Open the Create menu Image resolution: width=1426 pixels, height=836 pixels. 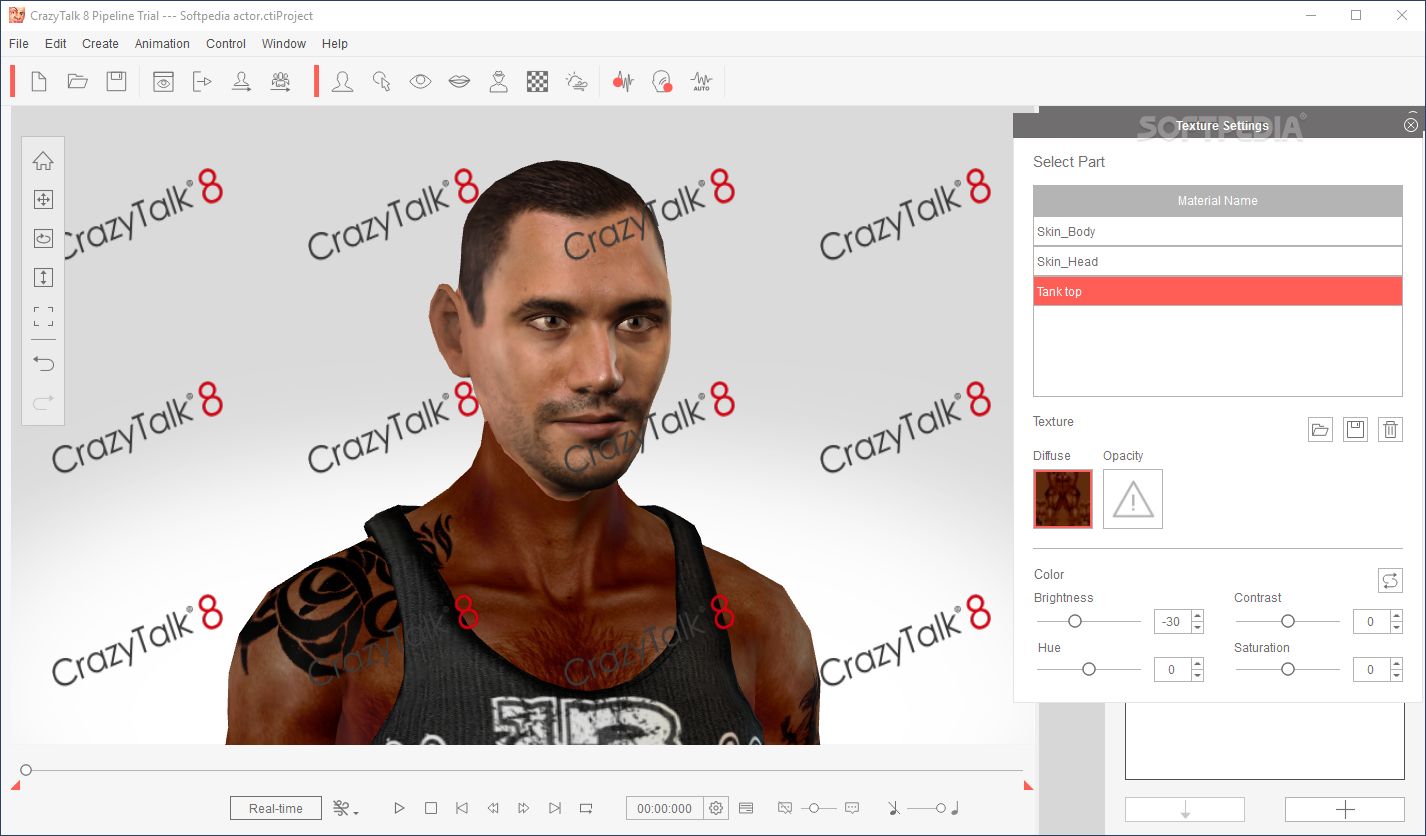(x=100, y=44)
